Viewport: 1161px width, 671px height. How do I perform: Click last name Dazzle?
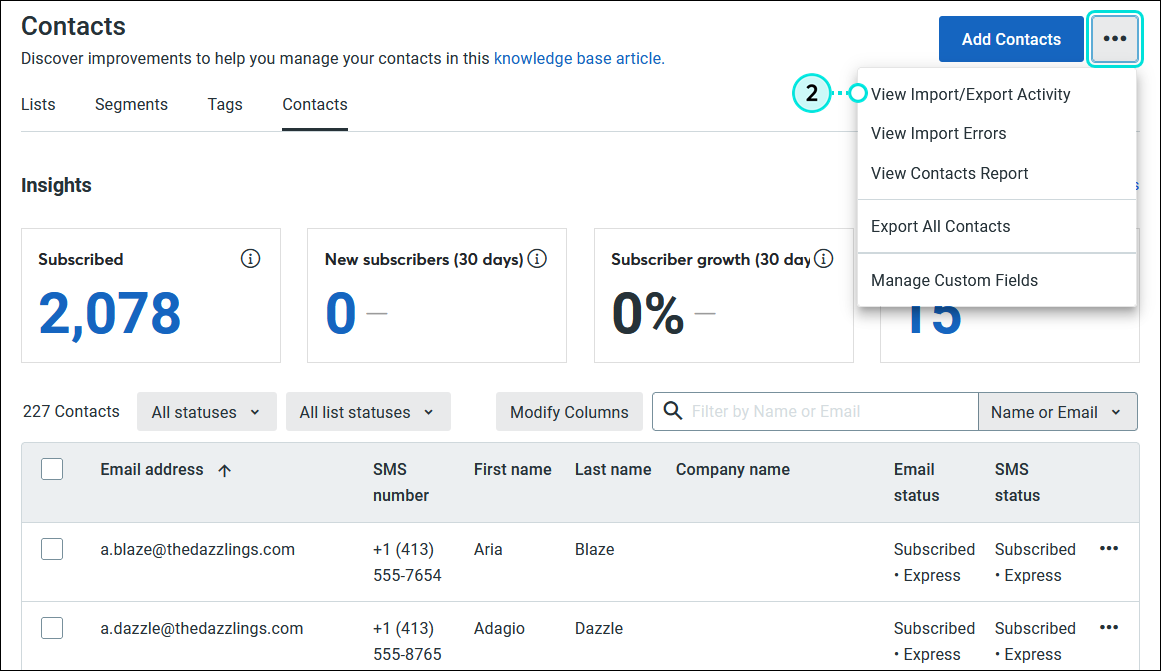tap(599, 628)
